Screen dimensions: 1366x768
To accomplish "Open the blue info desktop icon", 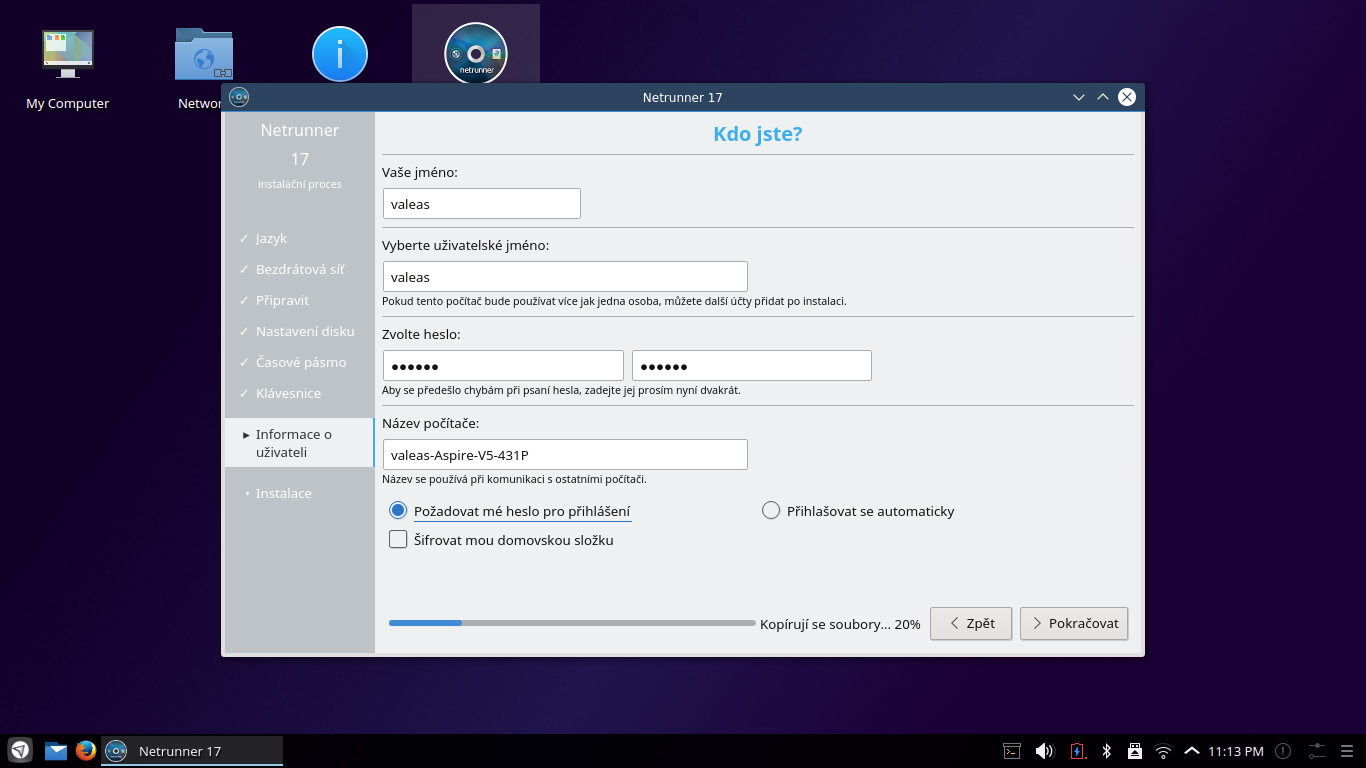I will pyautogui.click(x=340, y=54).
